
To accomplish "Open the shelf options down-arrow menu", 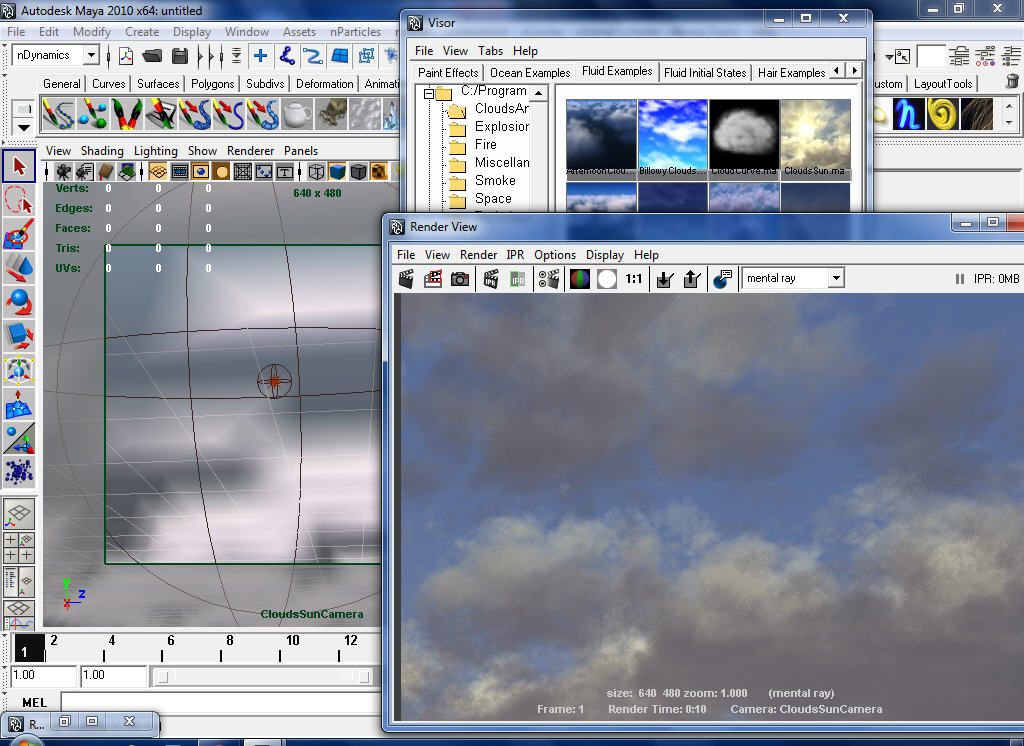I will 24,127.
